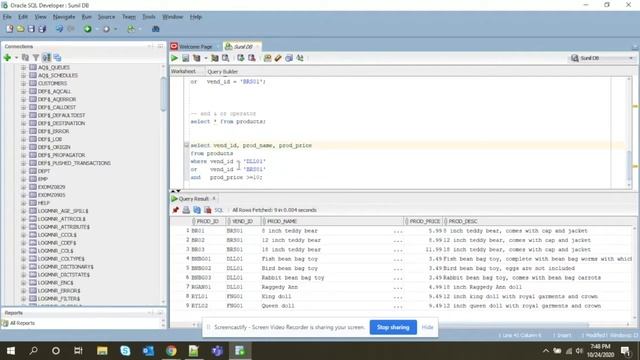
Task: Click the Open file folder icon
Action: (20, 29)
